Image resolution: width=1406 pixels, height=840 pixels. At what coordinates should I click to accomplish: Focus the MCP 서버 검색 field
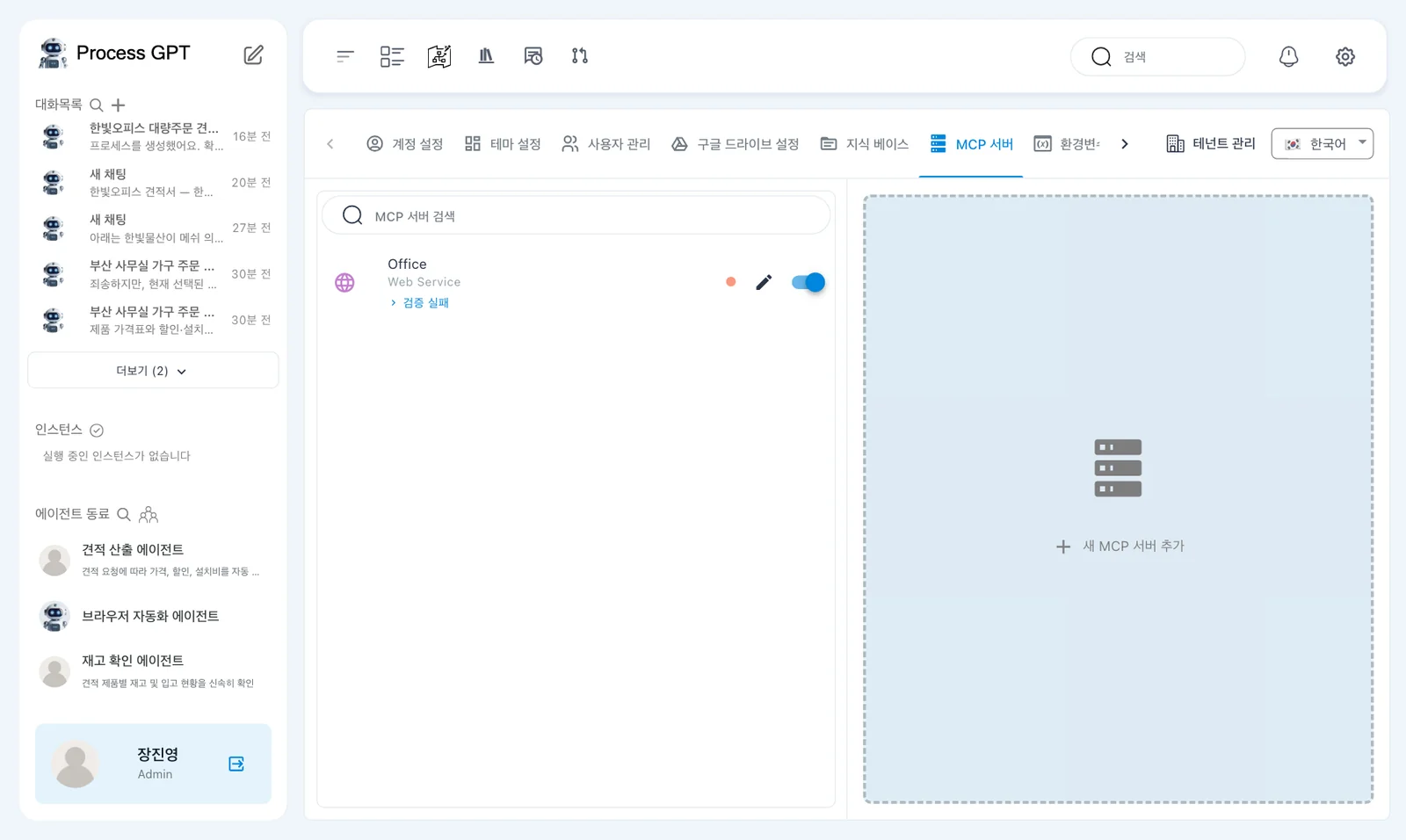coord(576,215)
